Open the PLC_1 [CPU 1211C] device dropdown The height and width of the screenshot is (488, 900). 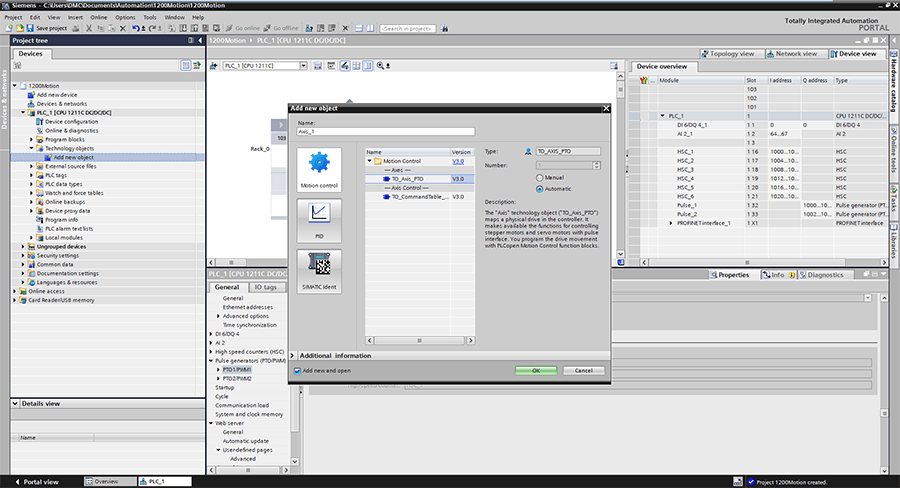pos(303,65)
